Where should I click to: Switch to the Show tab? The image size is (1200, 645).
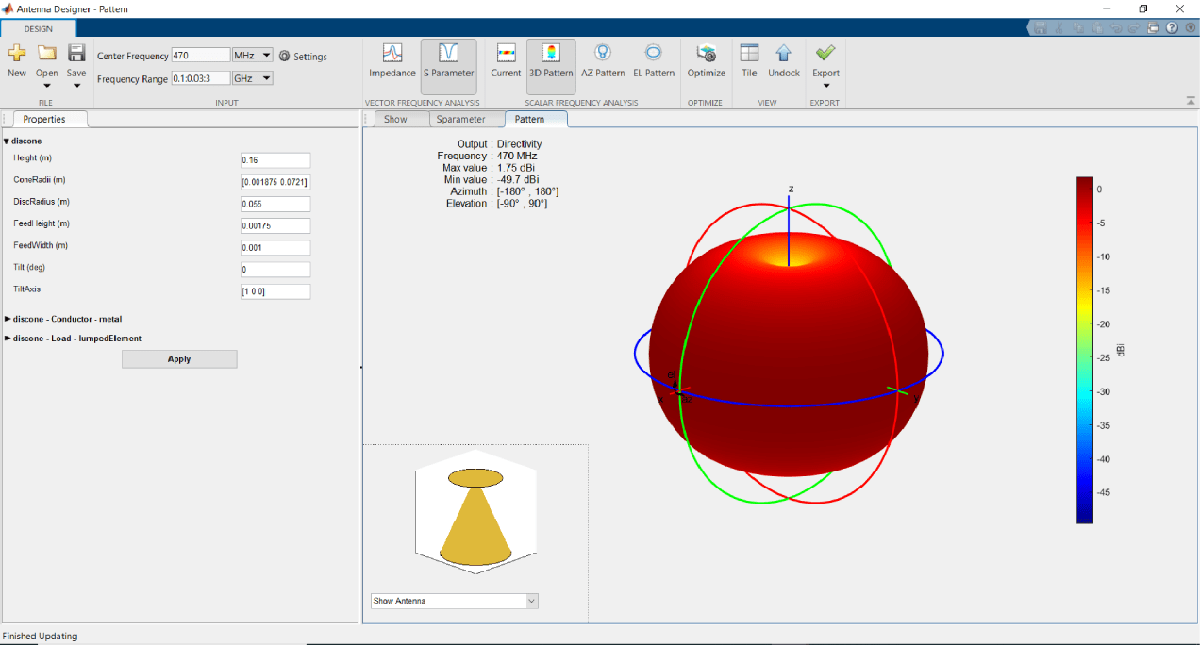[396, 119]
